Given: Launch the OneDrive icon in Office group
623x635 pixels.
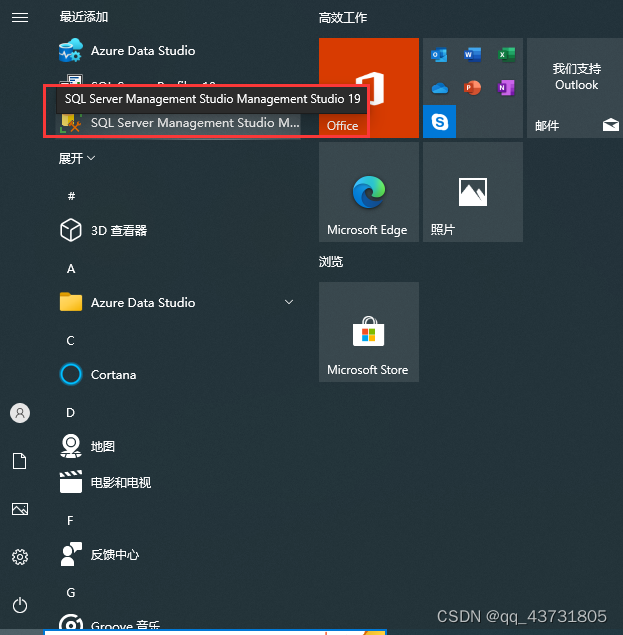Looking at the screenshot, I should (x=440, y=88).
